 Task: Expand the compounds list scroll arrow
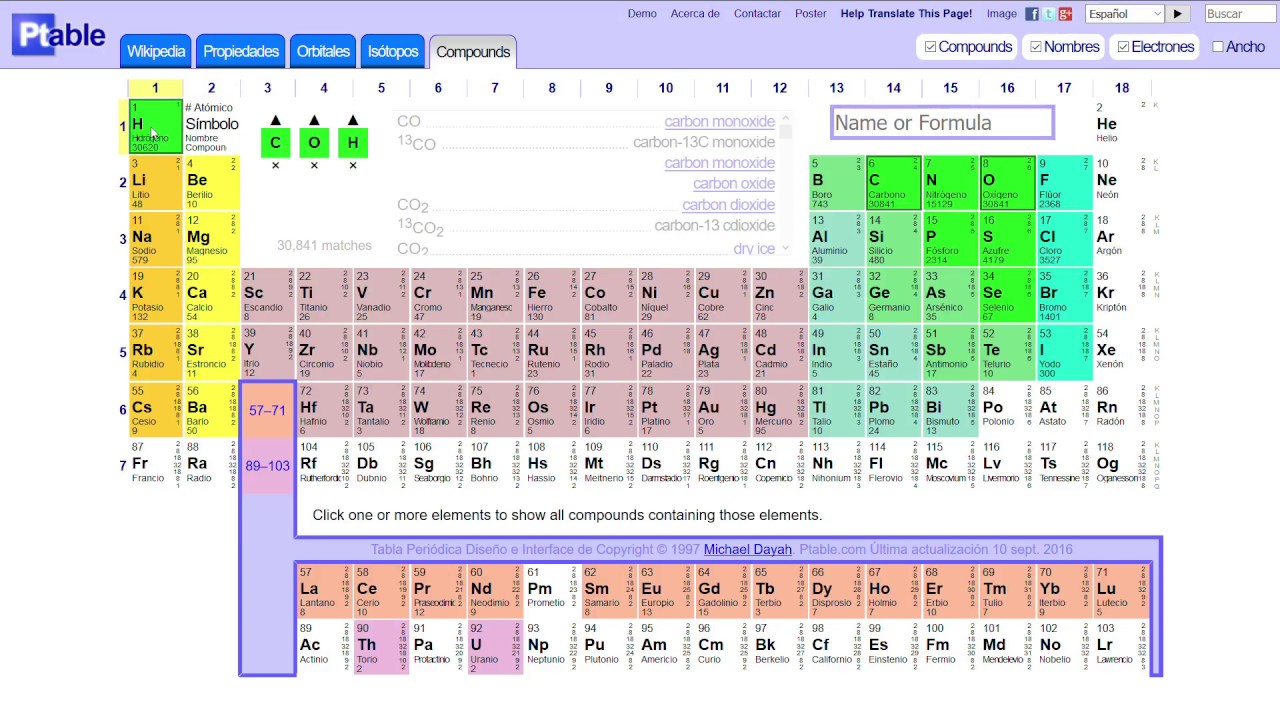click(786, 248)
